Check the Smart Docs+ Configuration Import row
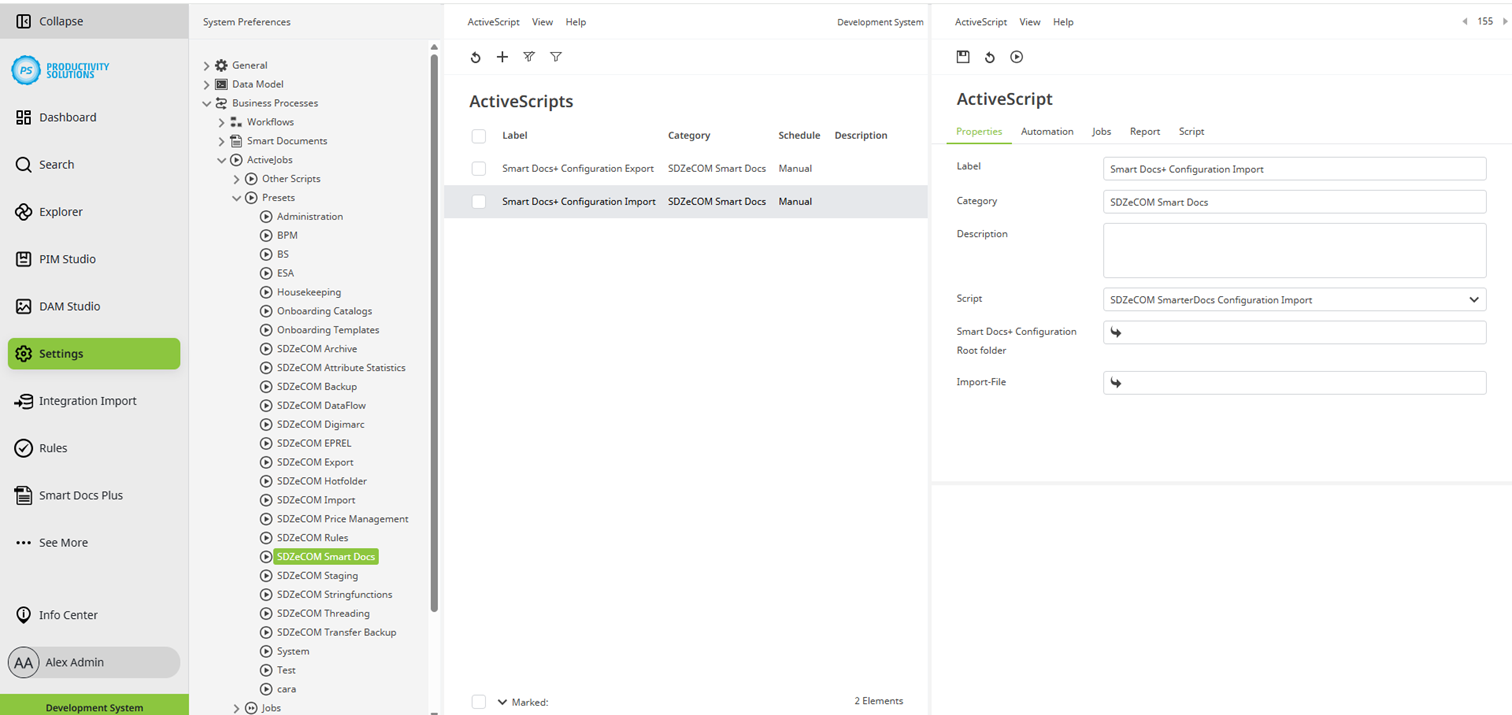 point(478,201)
